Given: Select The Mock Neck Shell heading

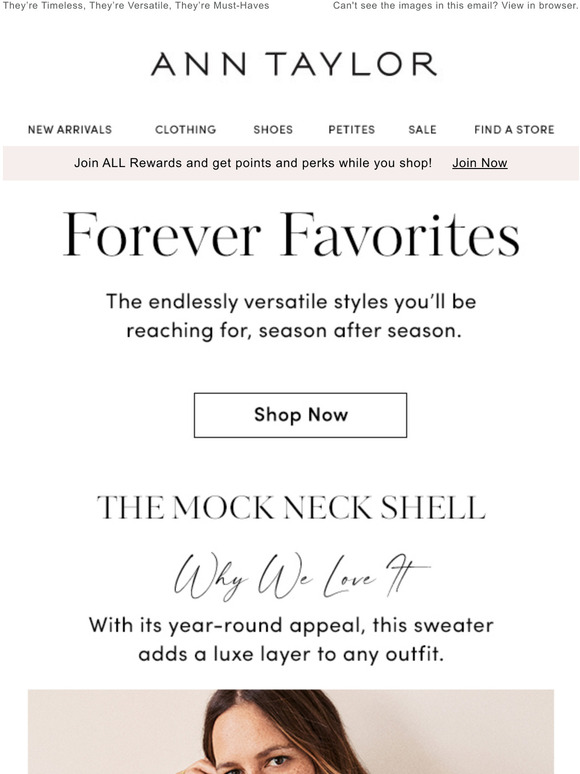Looking at the screenshot, I should click(291, 507).
